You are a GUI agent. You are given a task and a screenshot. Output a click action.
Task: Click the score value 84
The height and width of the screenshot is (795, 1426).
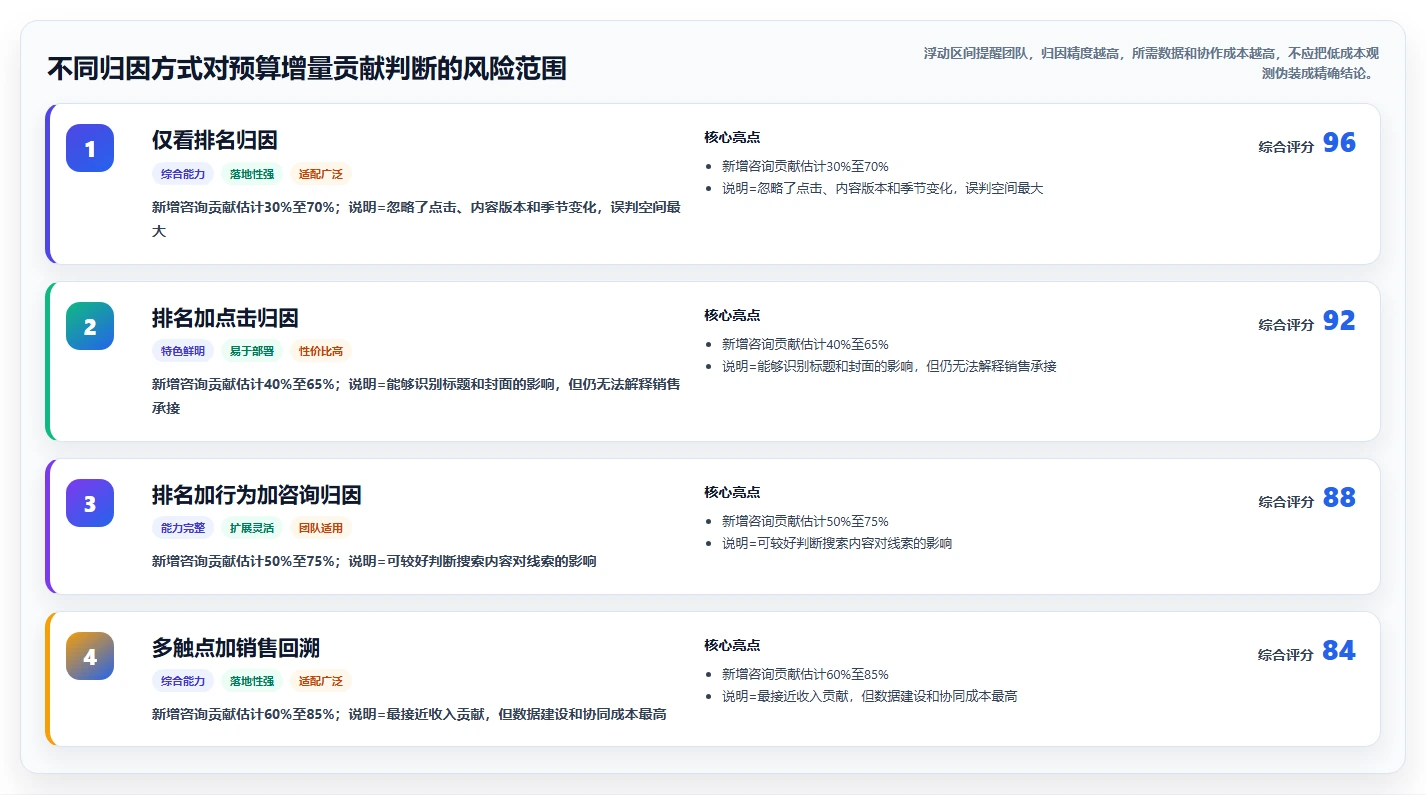point(1339,651)
